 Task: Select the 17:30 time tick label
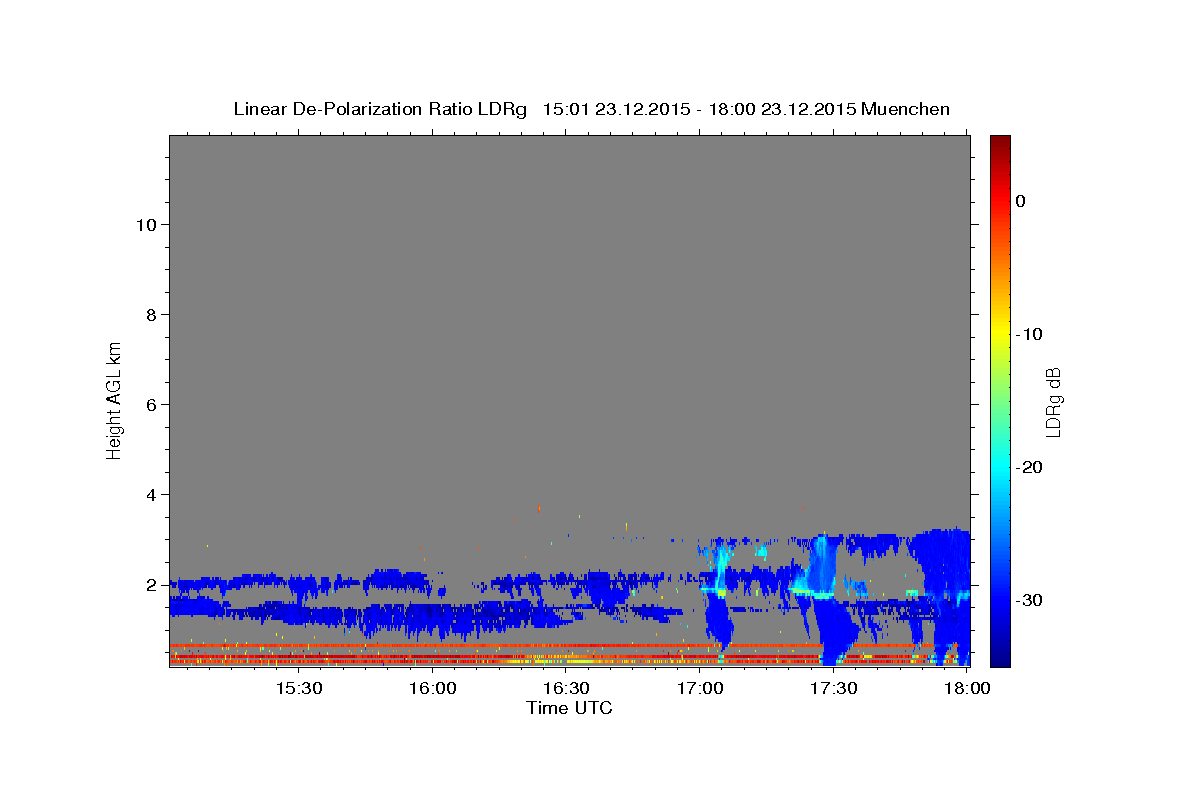click(834, 689)
